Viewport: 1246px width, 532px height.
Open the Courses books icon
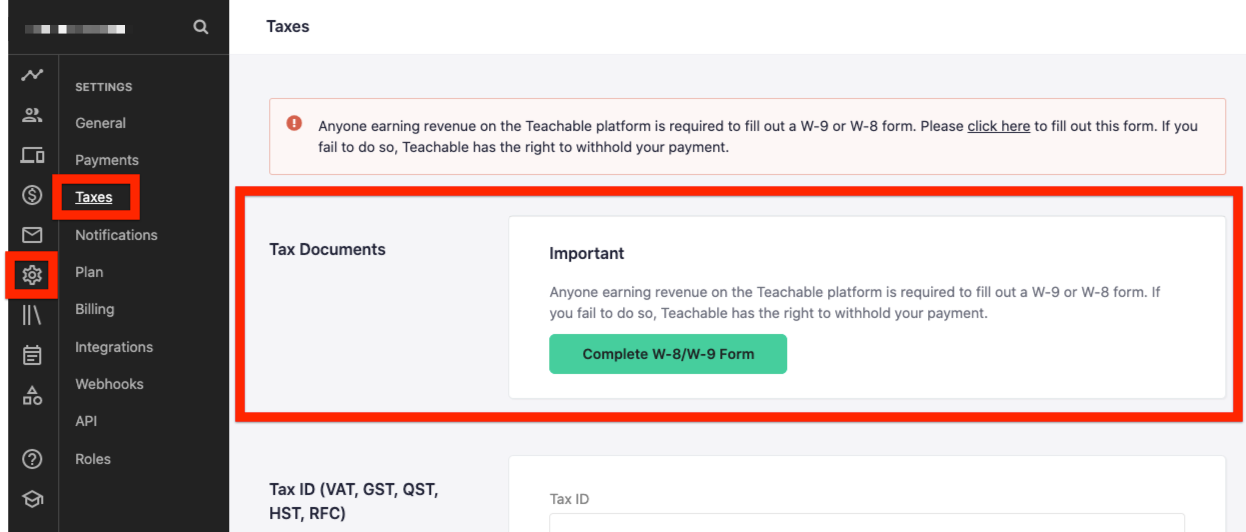[33, 315]
